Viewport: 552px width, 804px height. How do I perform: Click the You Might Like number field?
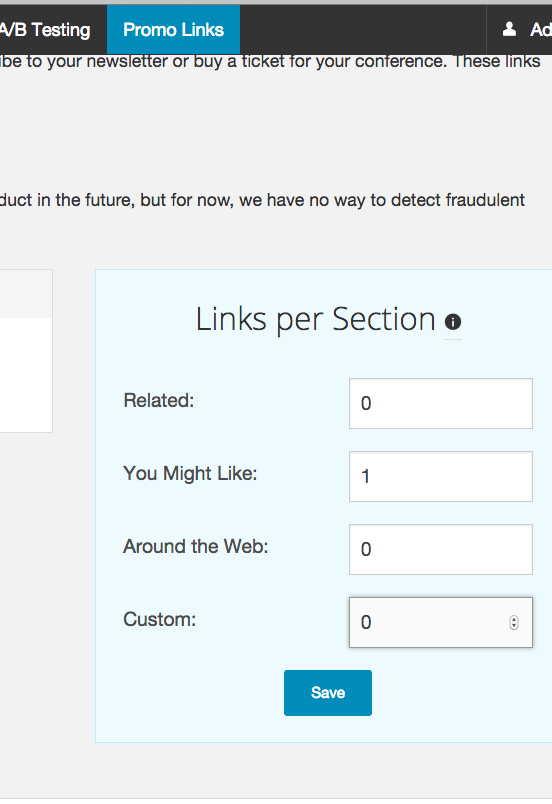point(441,476)
